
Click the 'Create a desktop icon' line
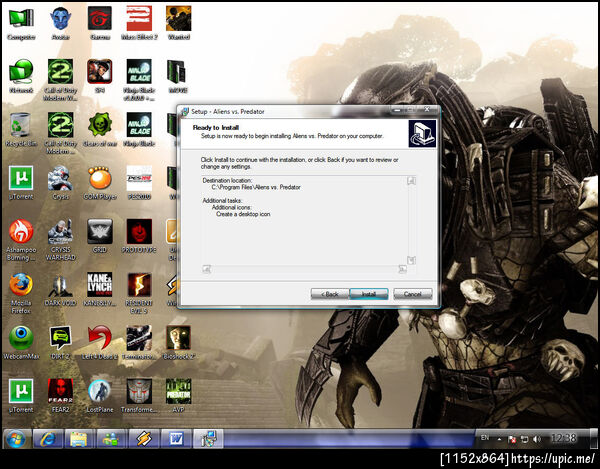pos(243,214)
